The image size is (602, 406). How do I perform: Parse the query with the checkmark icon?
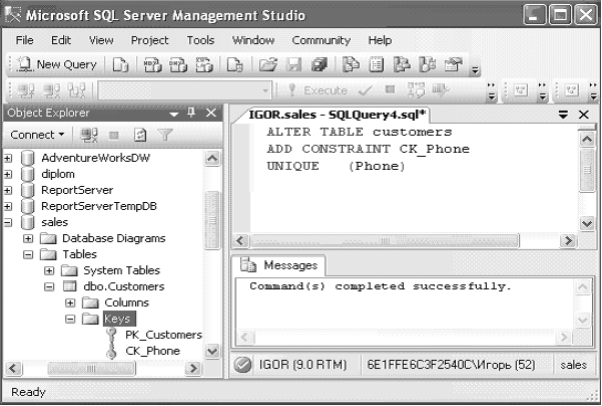(x=365, y=91)
